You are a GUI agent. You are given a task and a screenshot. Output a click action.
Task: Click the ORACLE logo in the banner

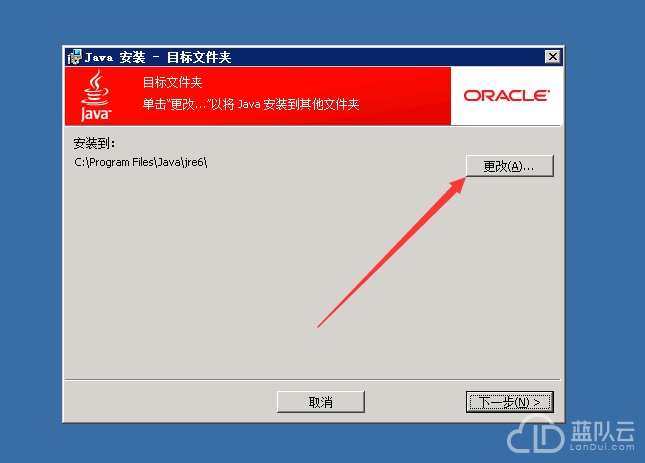click(x=507, y=96)
